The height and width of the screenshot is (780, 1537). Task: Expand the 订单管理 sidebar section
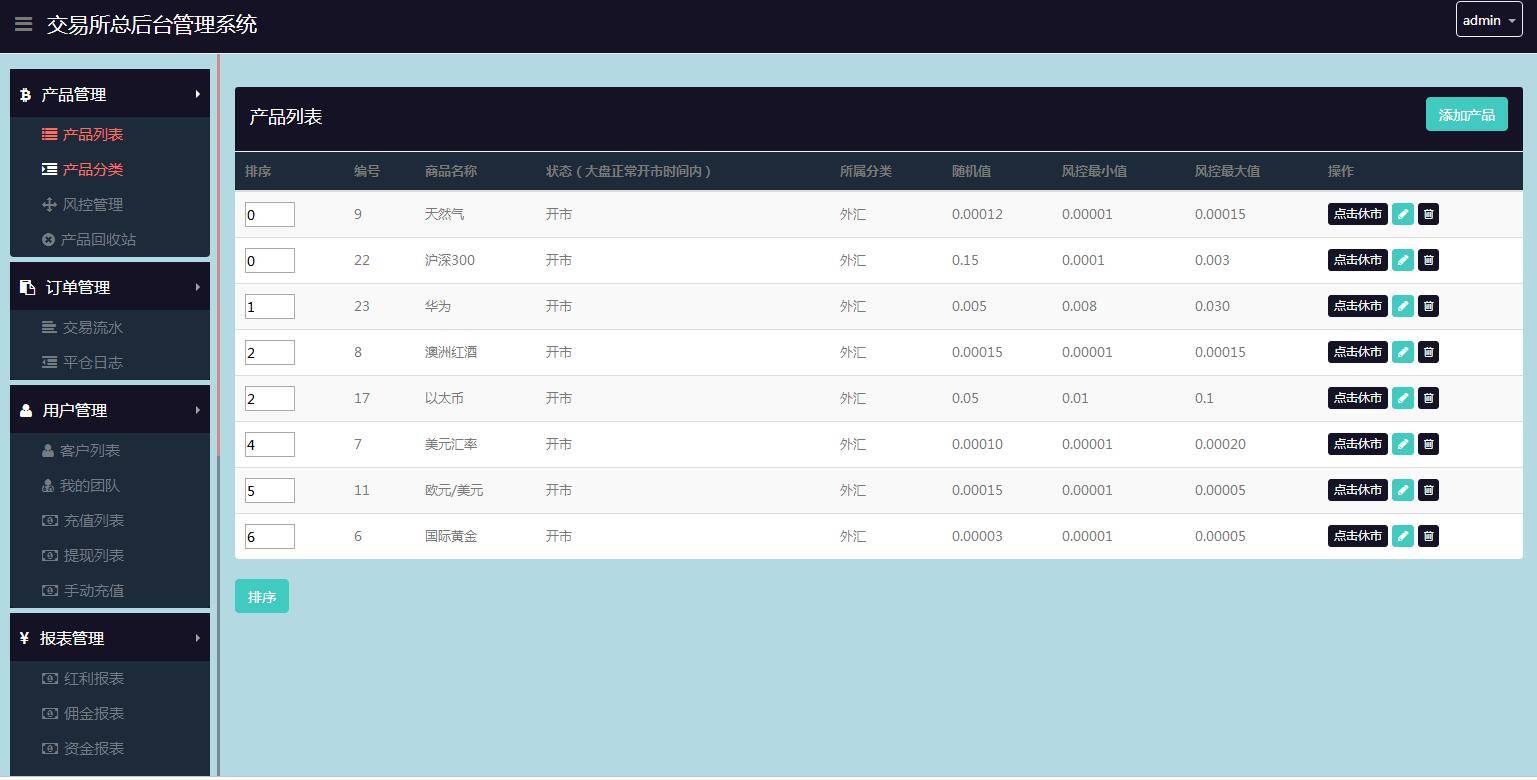point(110,287)
